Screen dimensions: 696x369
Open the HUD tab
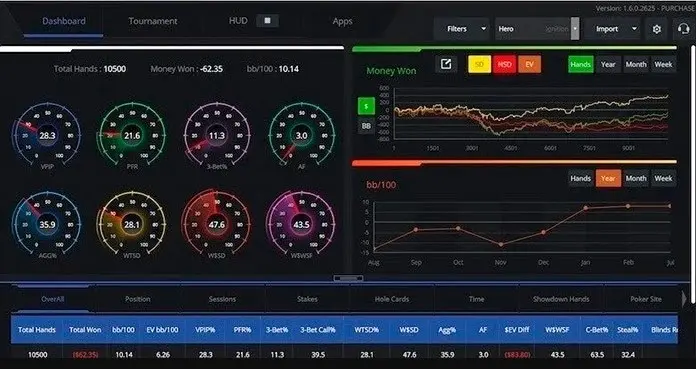coord(238,21)
